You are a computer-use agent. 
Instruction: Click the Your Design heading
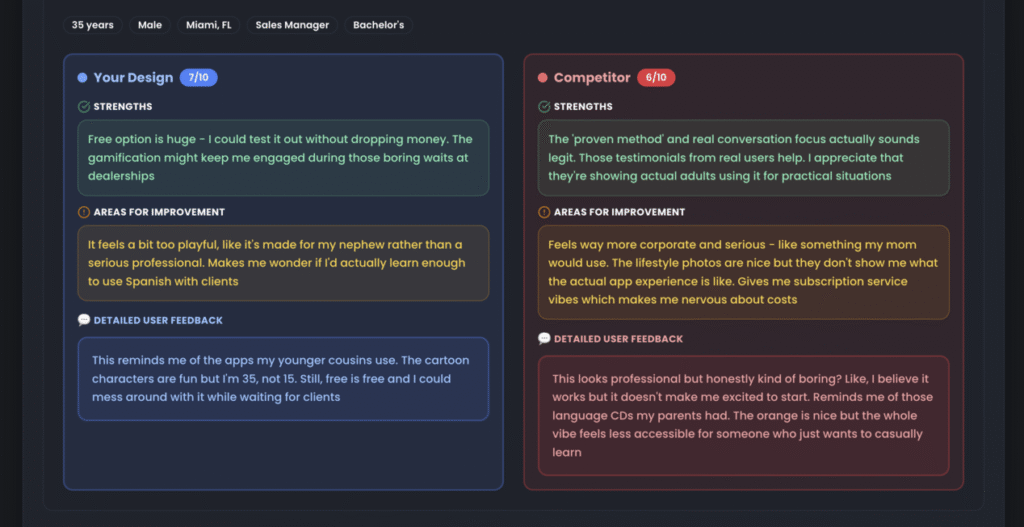pos(133,78)
